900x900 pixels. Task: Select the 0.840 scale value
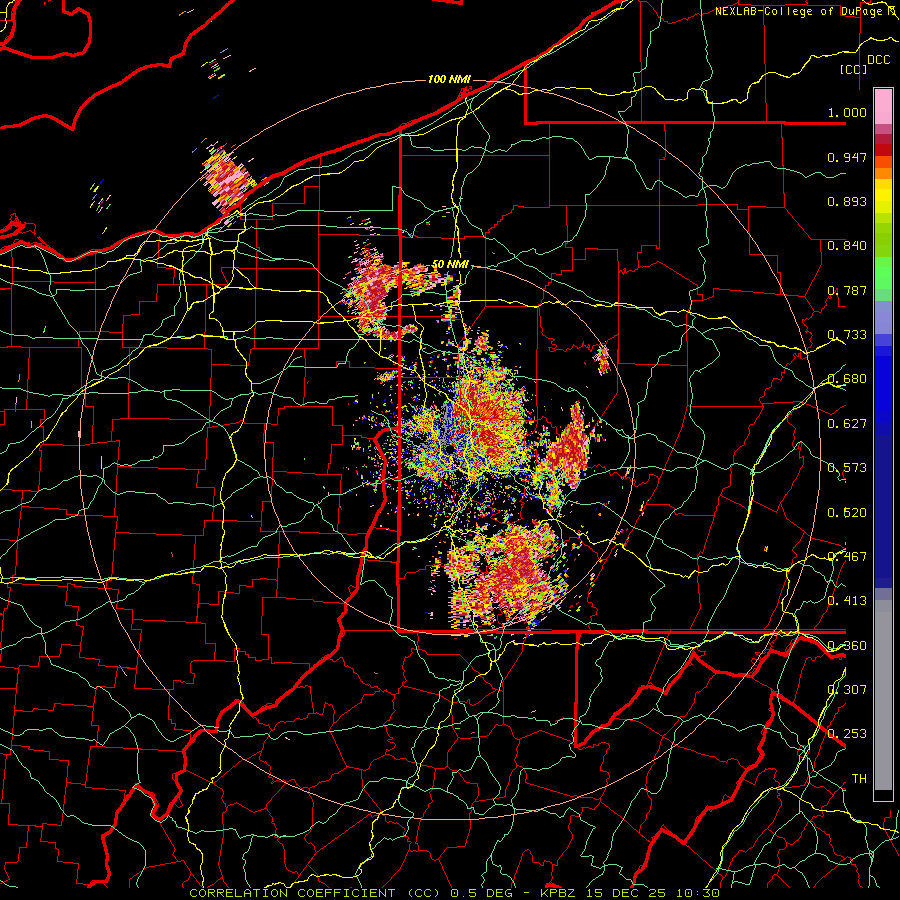tap(847, 246)
